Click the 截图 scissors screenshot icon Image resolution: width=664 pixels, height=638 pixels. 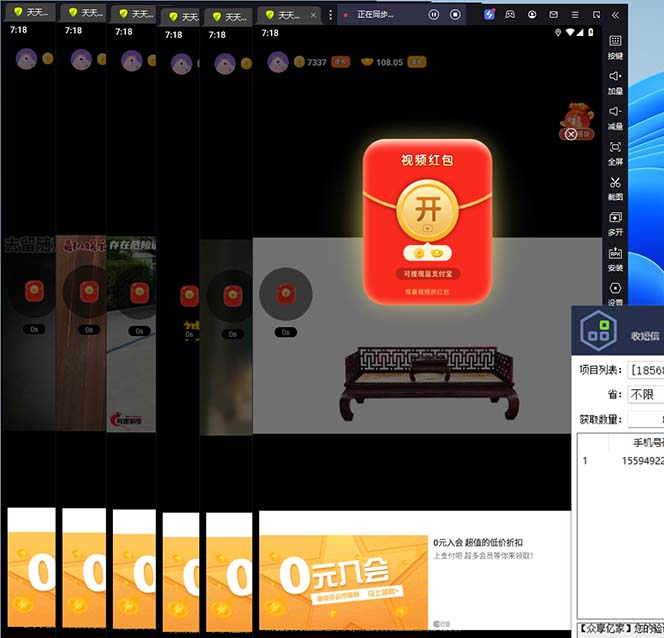click(615, 187)
